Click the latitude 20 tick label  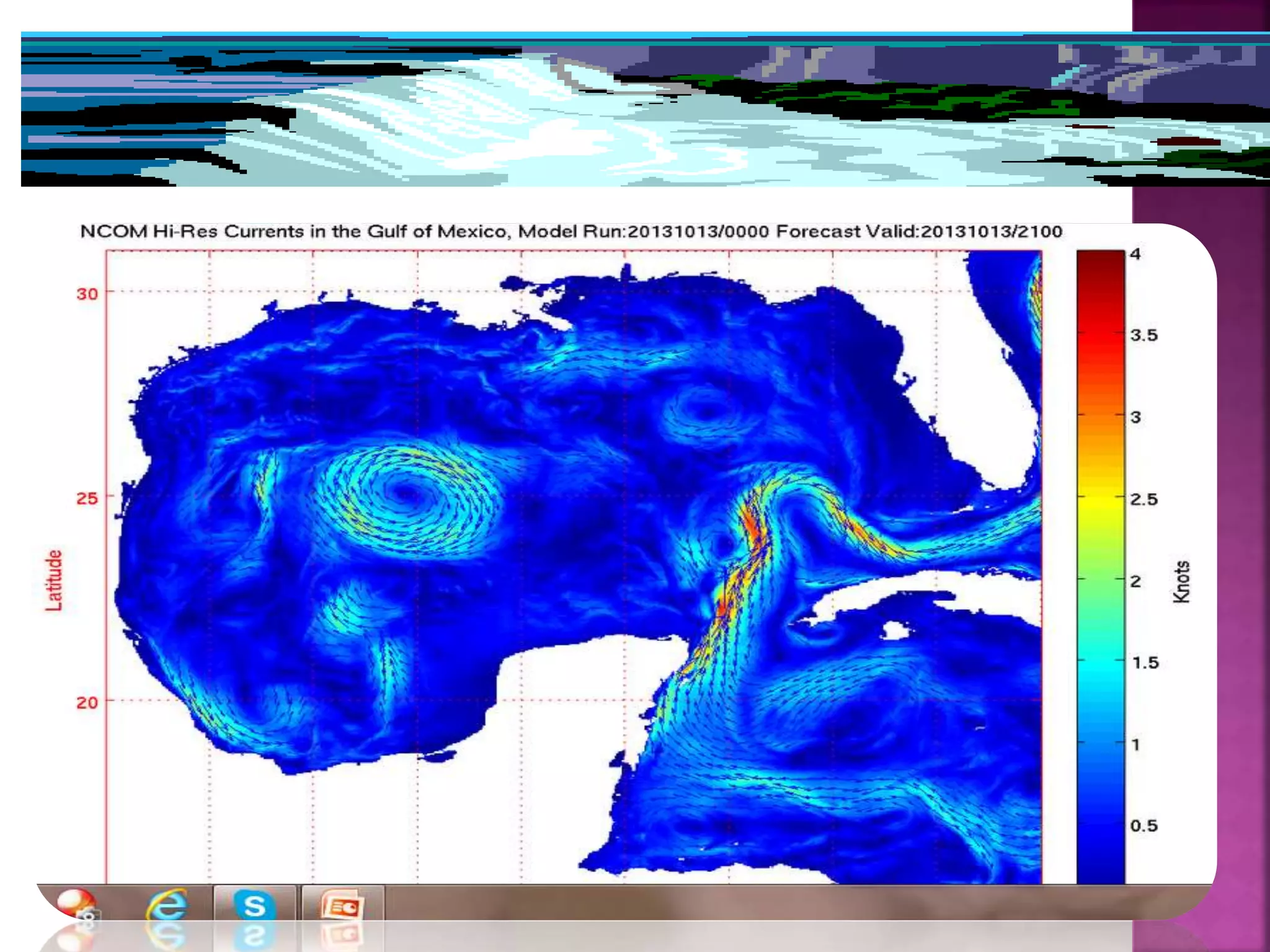tap(87, 703)
